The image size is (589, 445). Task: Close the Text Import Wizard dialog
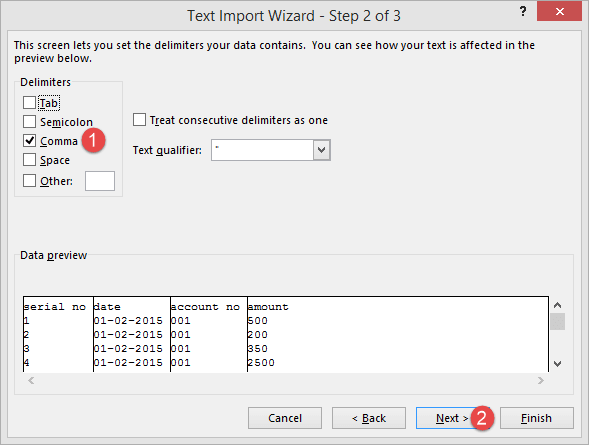tap(559, 11)
